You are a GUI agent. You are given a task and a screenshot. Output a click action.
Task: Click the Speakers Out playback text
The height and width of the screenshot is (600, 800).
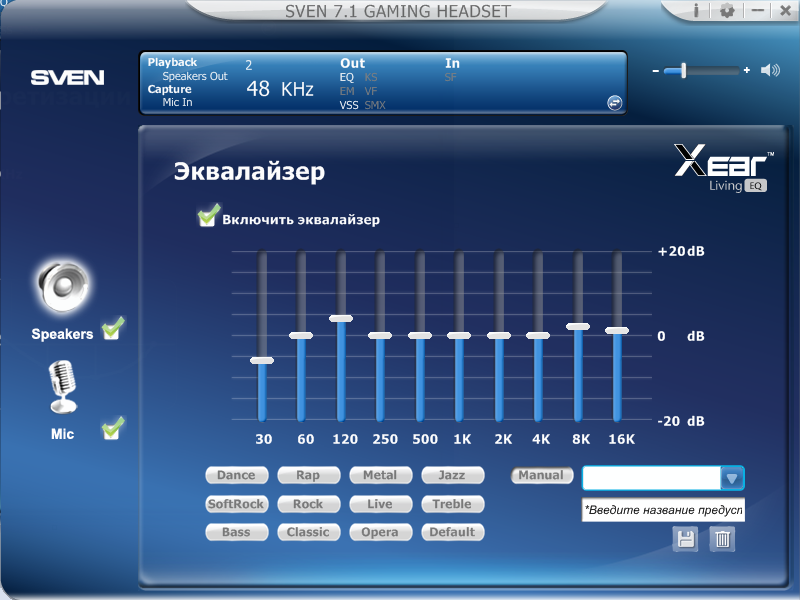click(195, 76)
